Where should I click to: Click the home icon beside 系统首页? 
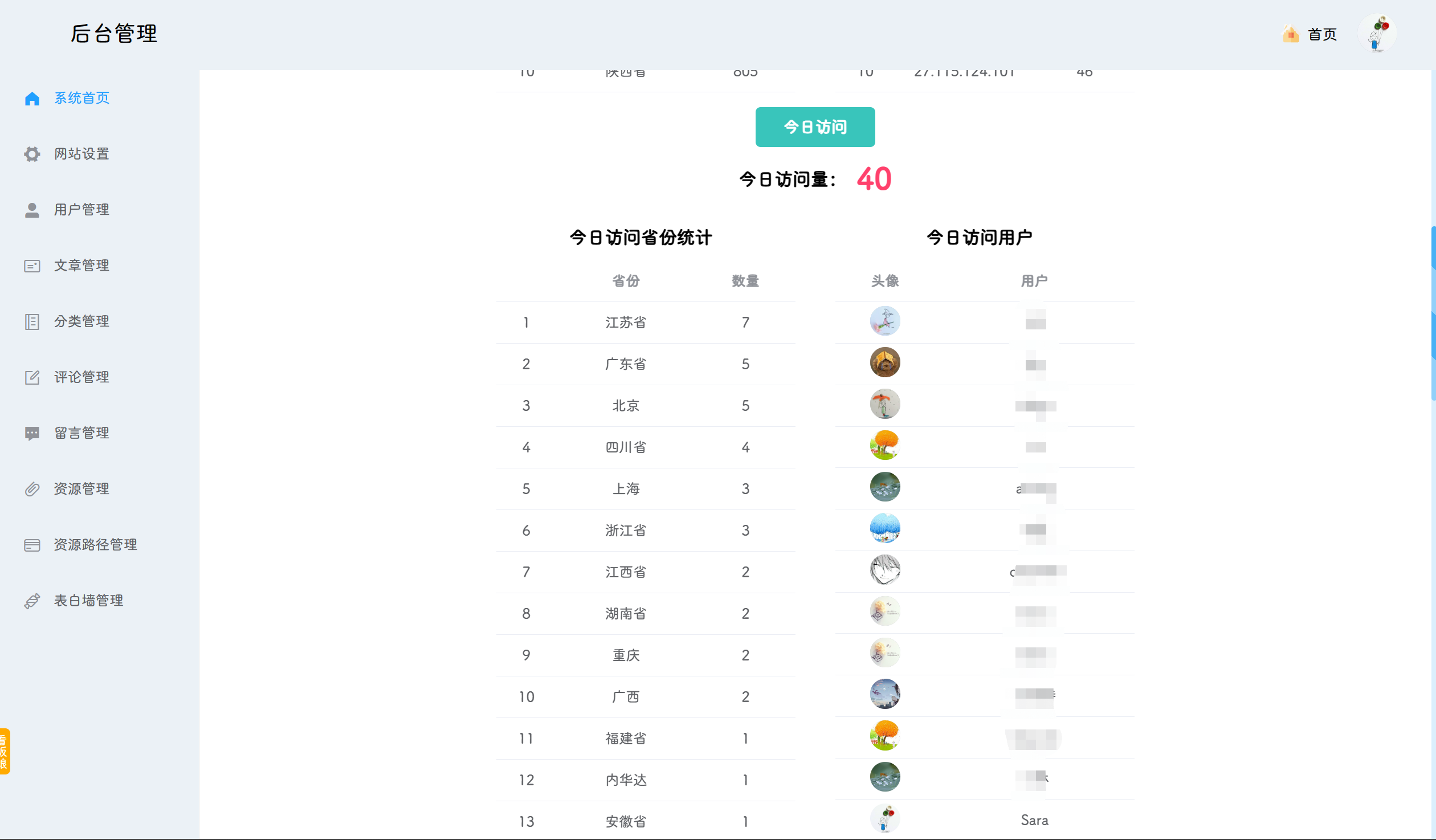(x=32, y=98)
